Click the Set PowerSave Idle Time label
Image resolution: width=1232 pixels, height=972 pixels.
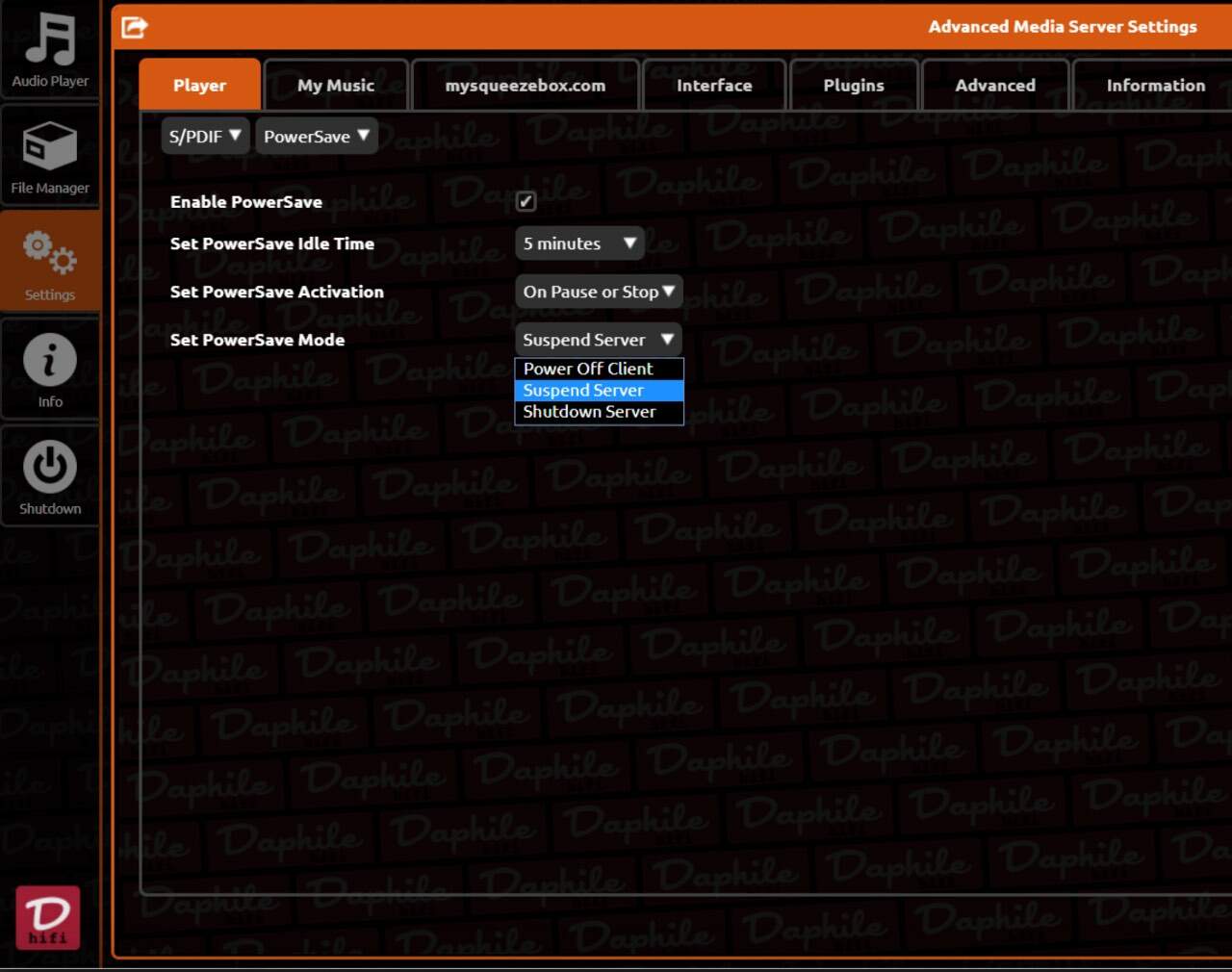tap(272, 243)
